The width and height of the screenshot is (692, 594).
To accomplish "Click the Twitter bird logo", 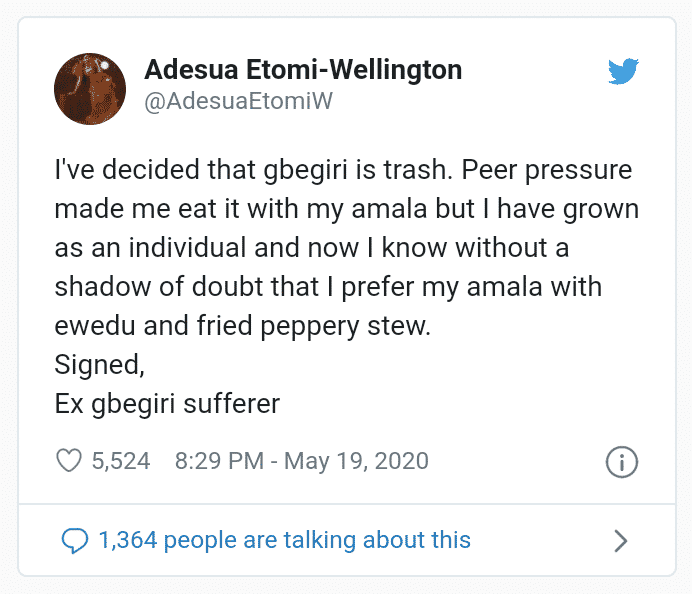I will tap(623, 72).
